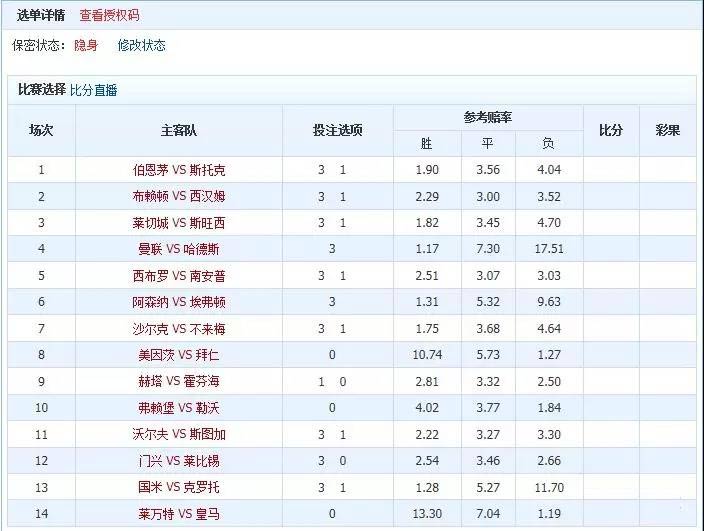
Task: Click the 场次 column header
Action: click(41, 130)
